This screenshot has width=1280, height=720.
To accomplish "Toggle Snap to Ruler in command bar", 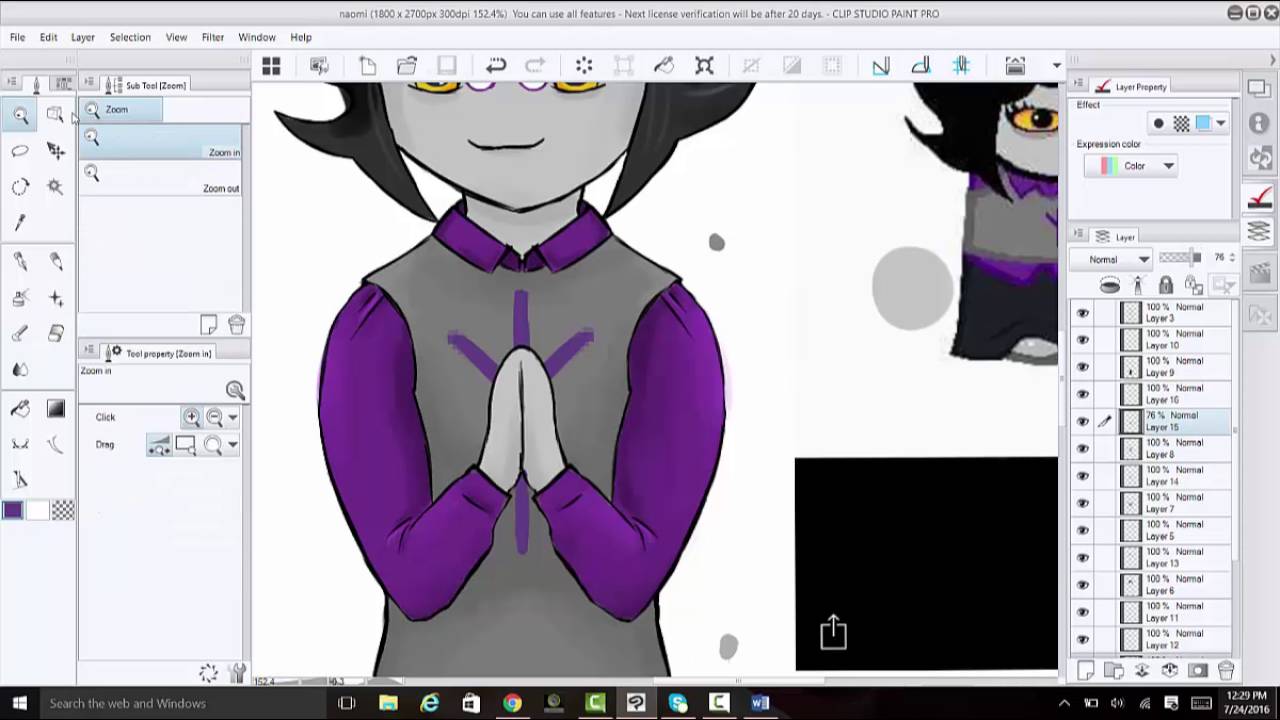I will click(881, 66).
